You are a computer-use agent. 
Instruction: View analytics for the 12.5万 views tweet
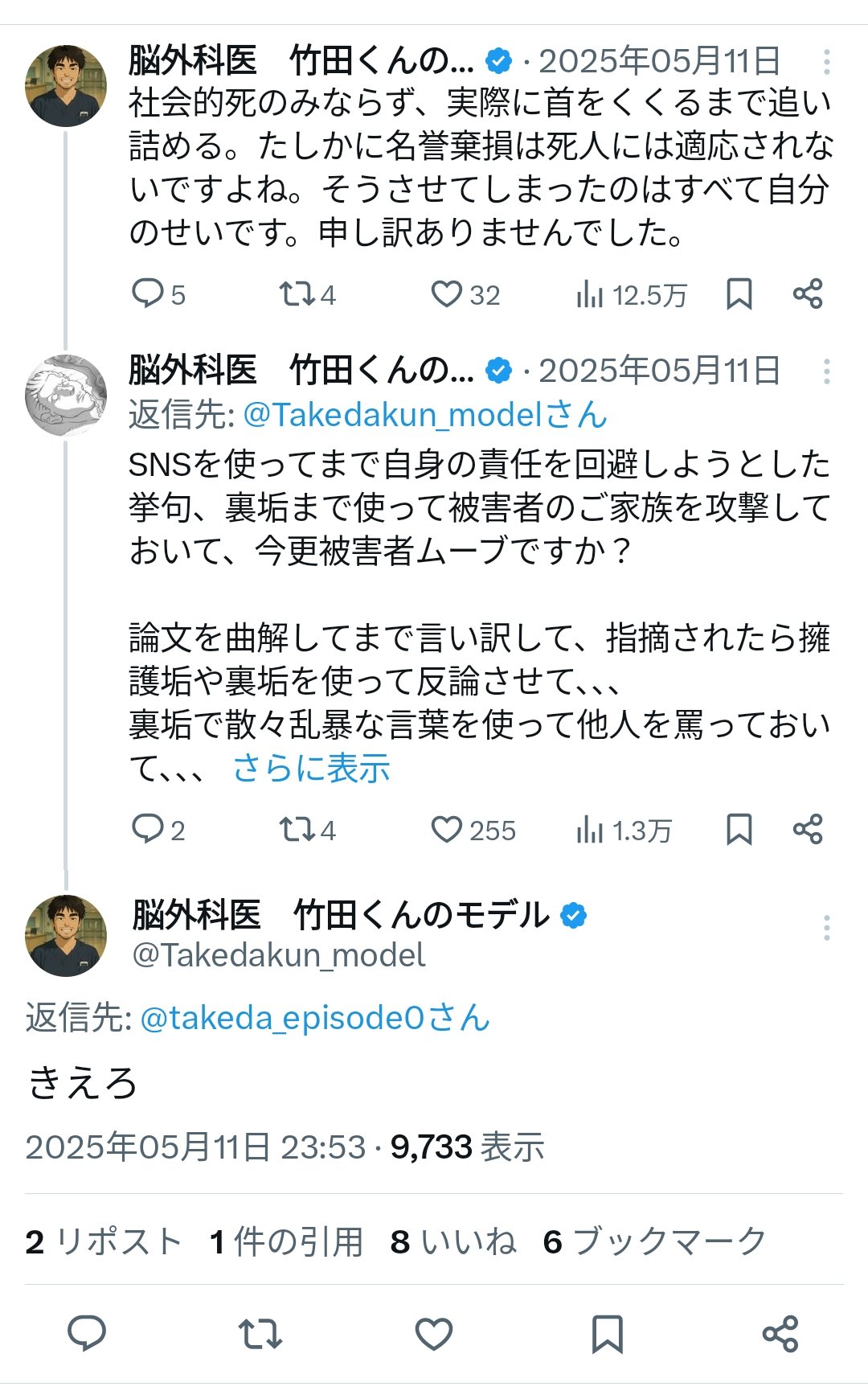click(590, 295)
